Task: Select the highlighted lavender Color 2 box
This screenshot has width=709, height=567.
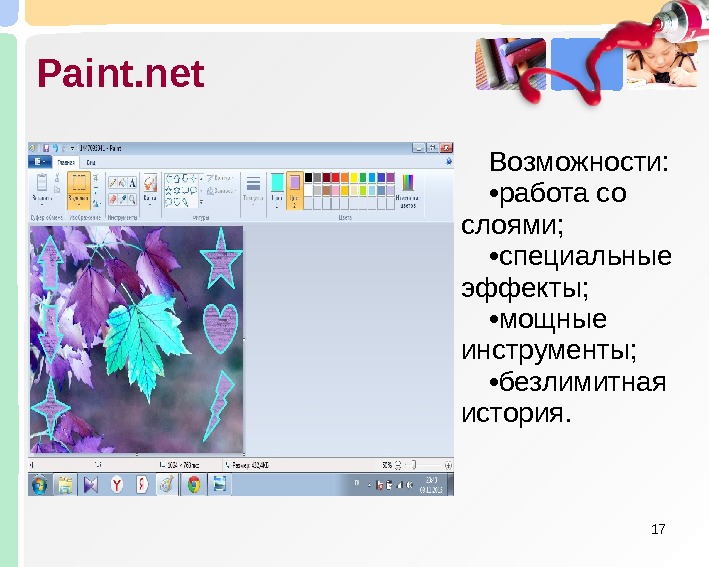Action: 294,190
